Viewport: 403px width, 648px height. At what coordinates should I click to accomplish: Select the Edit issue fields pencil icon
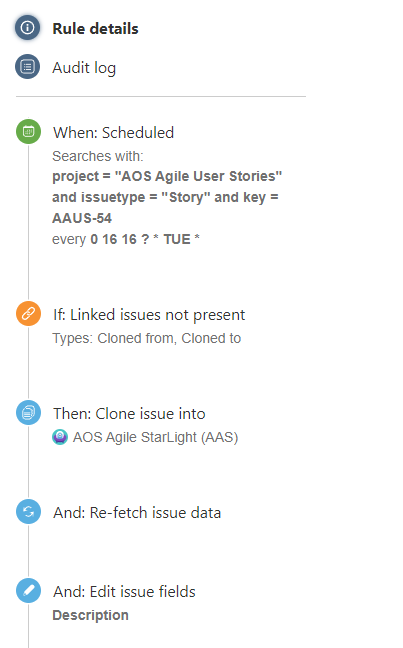pos(28,591)
